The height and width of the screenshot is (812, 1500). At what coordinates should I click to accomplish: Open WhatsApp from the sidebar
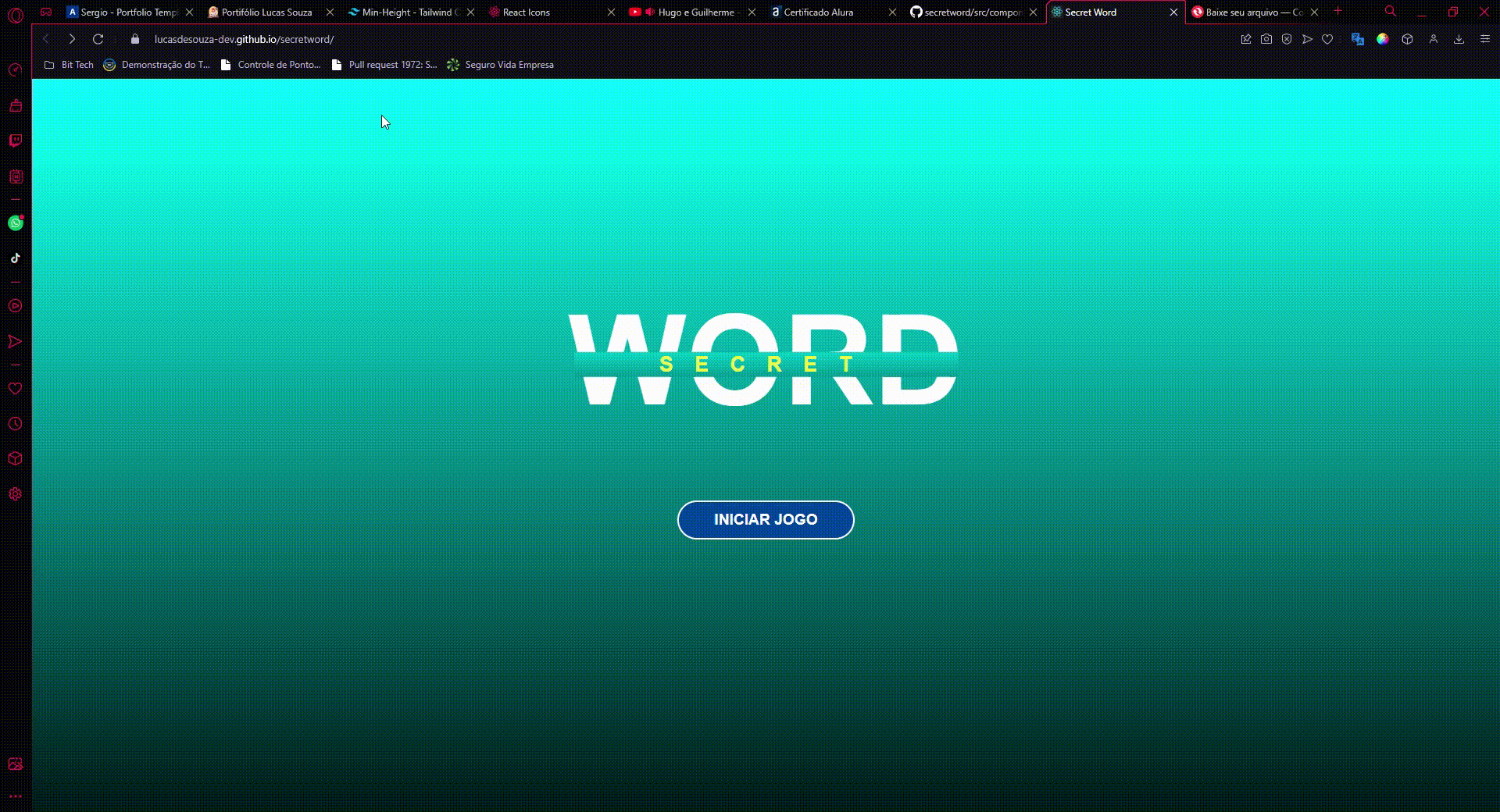point(15,223)
